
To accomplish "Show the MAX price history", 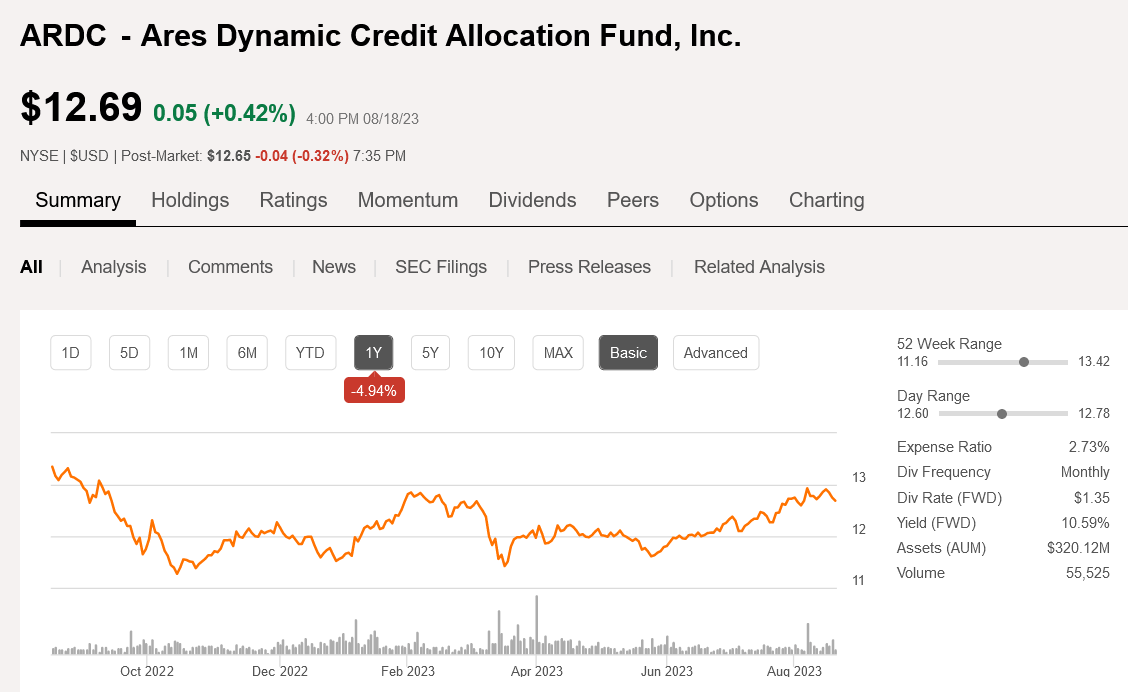I will pyautogui.click(x=558, y=352).
